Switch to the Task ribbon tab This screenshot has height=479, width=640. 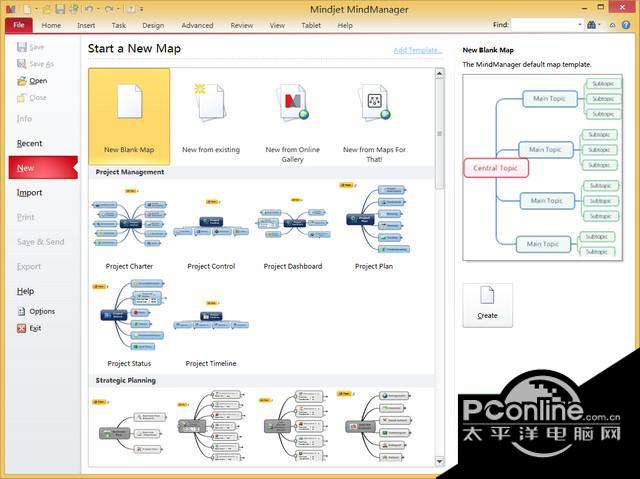pos(118,25)
